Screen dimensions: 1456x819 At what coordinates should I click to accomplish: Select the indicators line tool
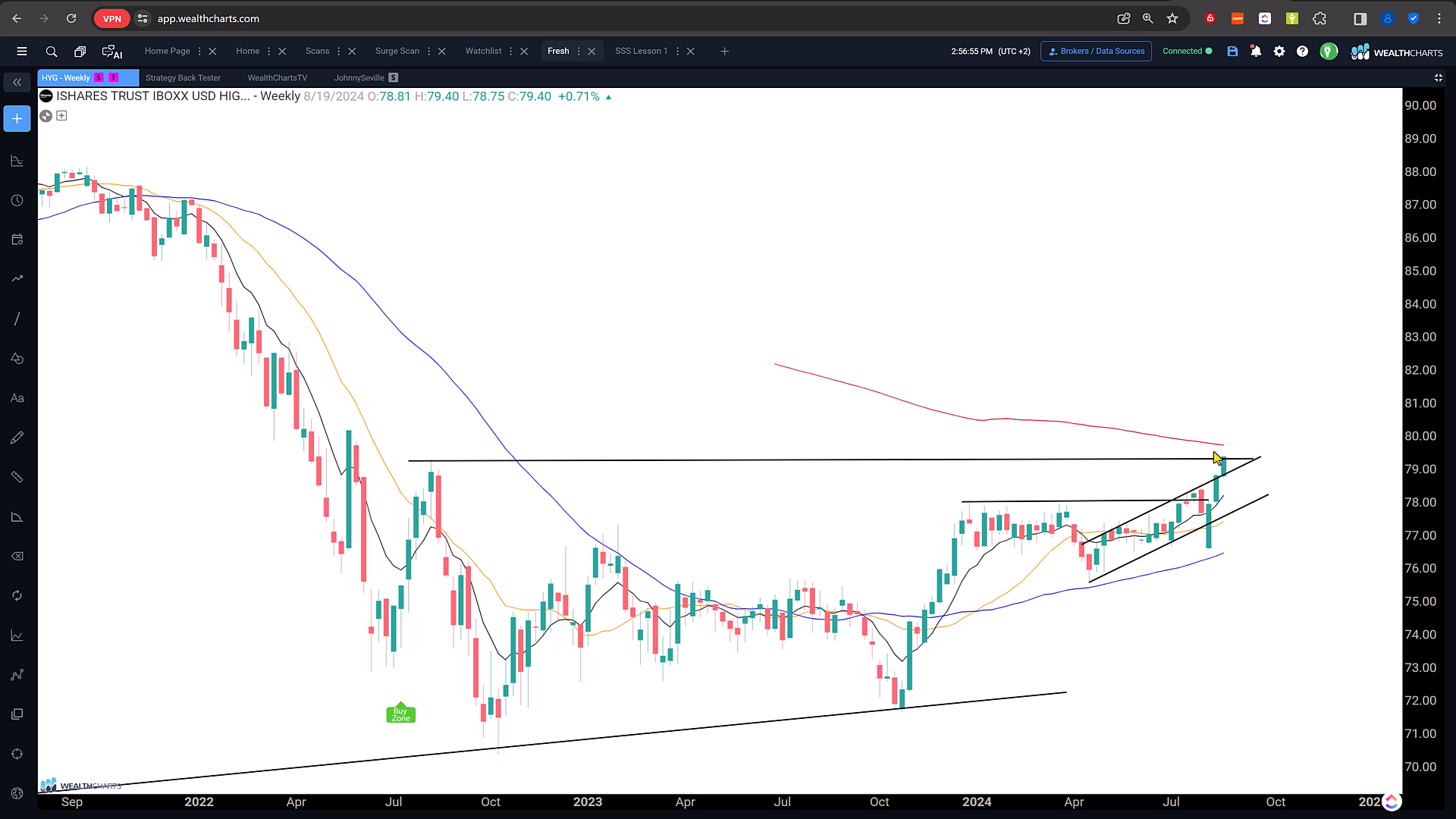coord(17,279)
